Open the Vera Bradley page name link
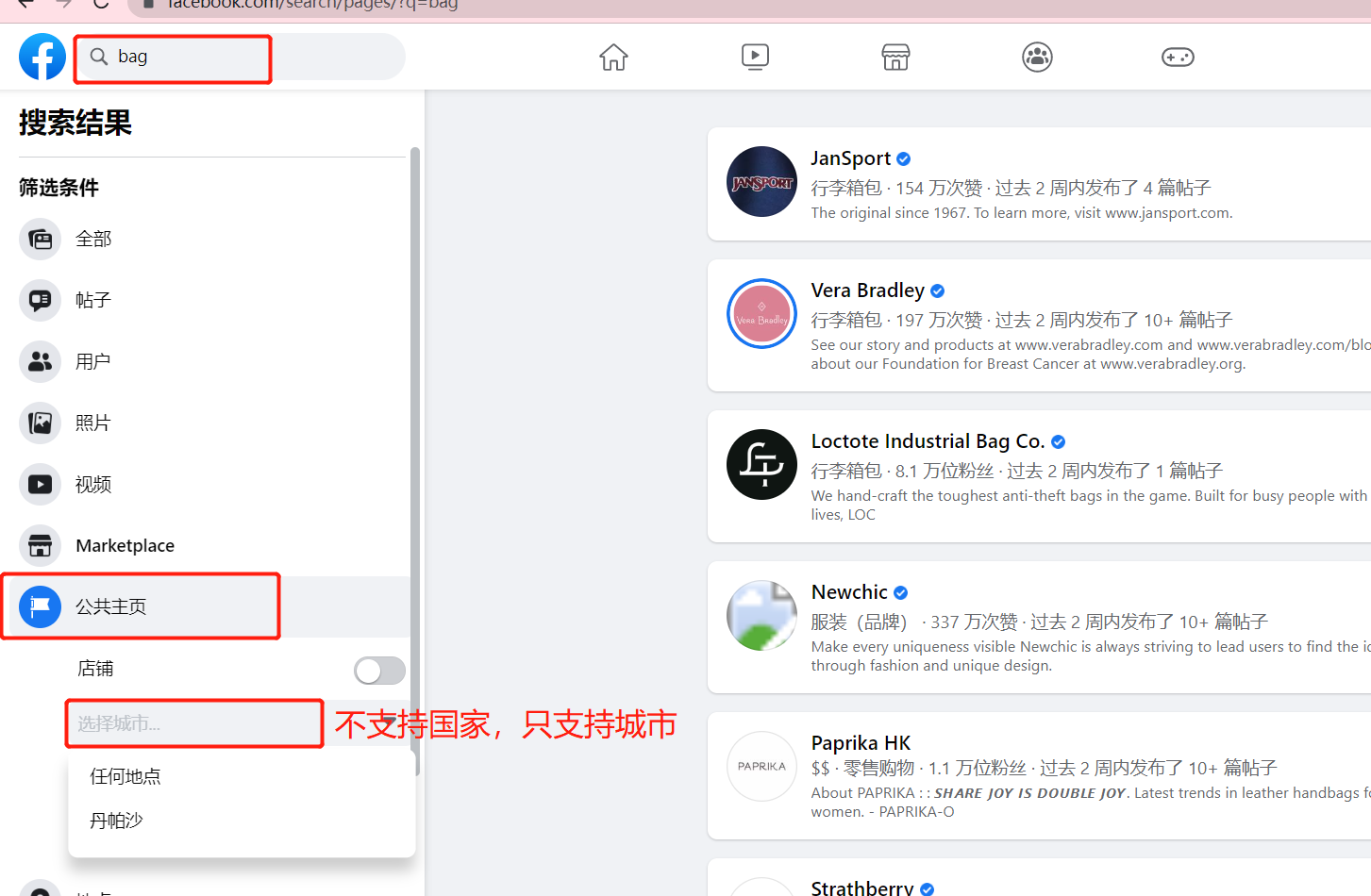The height and width of the screenshot is (896, 1371). [x=867, y=290]
